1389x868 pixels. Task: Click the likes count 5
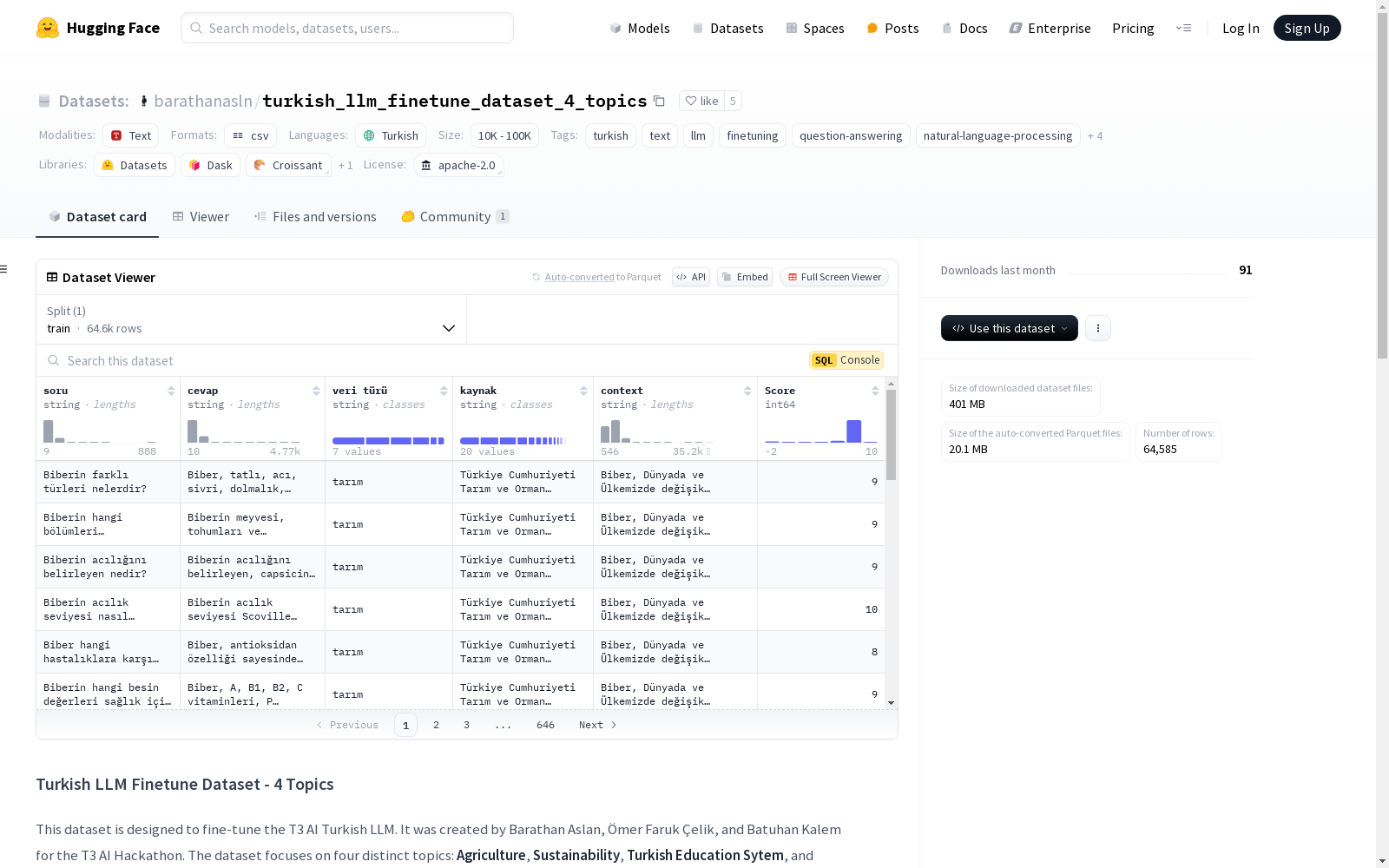coord(733,101)
